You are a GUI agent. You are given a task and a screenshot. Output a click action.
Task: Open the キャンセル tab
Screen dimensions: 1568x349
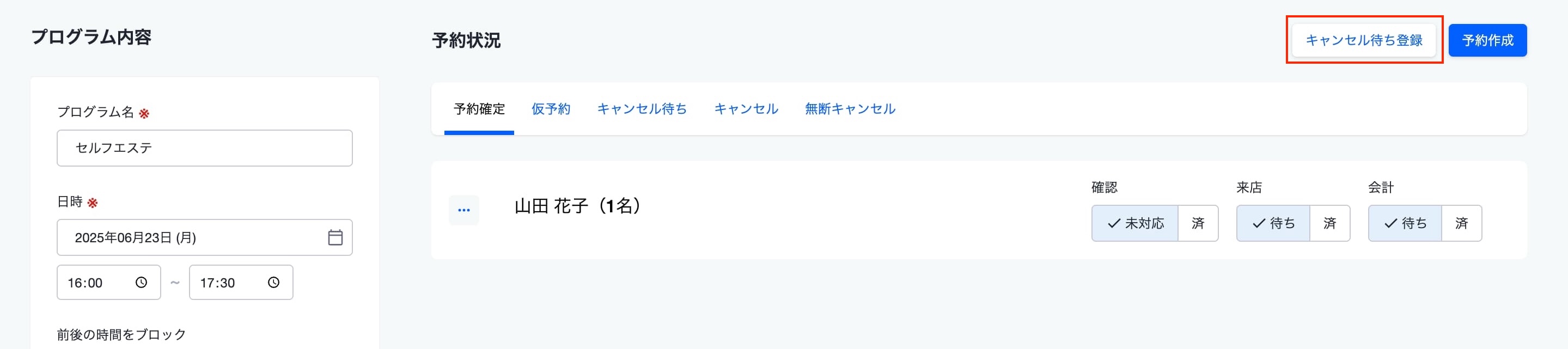[x=746, y=109]
